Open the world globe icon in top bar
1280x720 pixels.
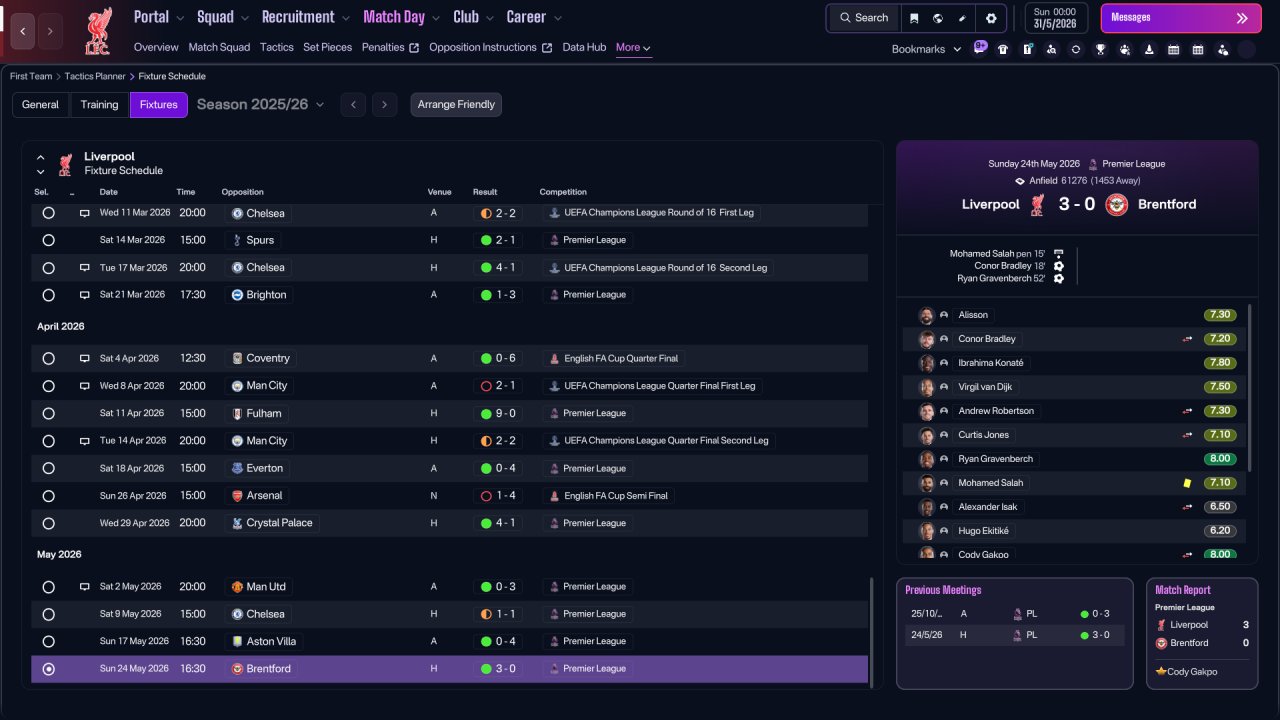pos(938,18)
